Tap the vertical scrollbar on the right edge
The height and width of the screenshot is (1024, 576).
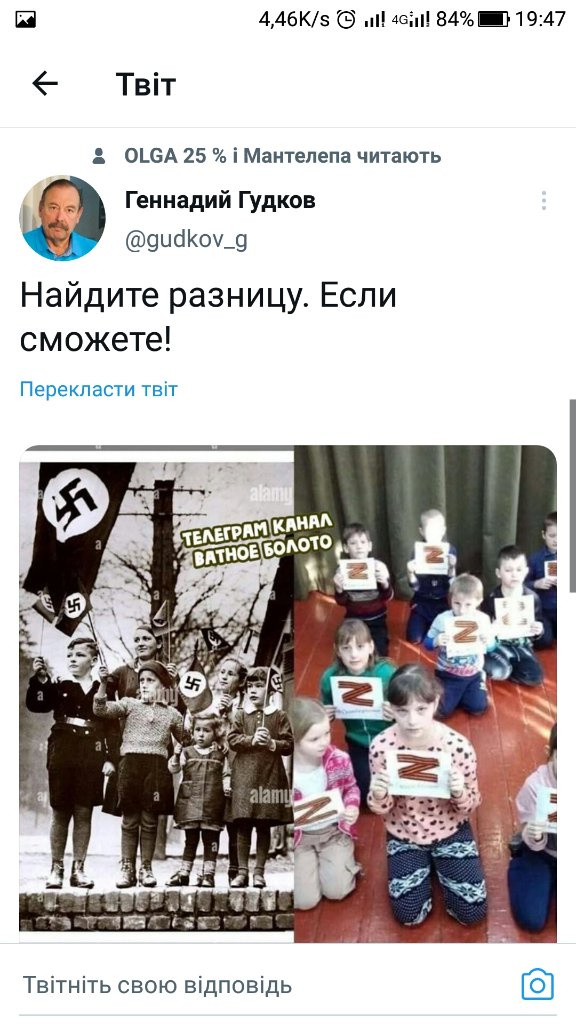(573, 496)
